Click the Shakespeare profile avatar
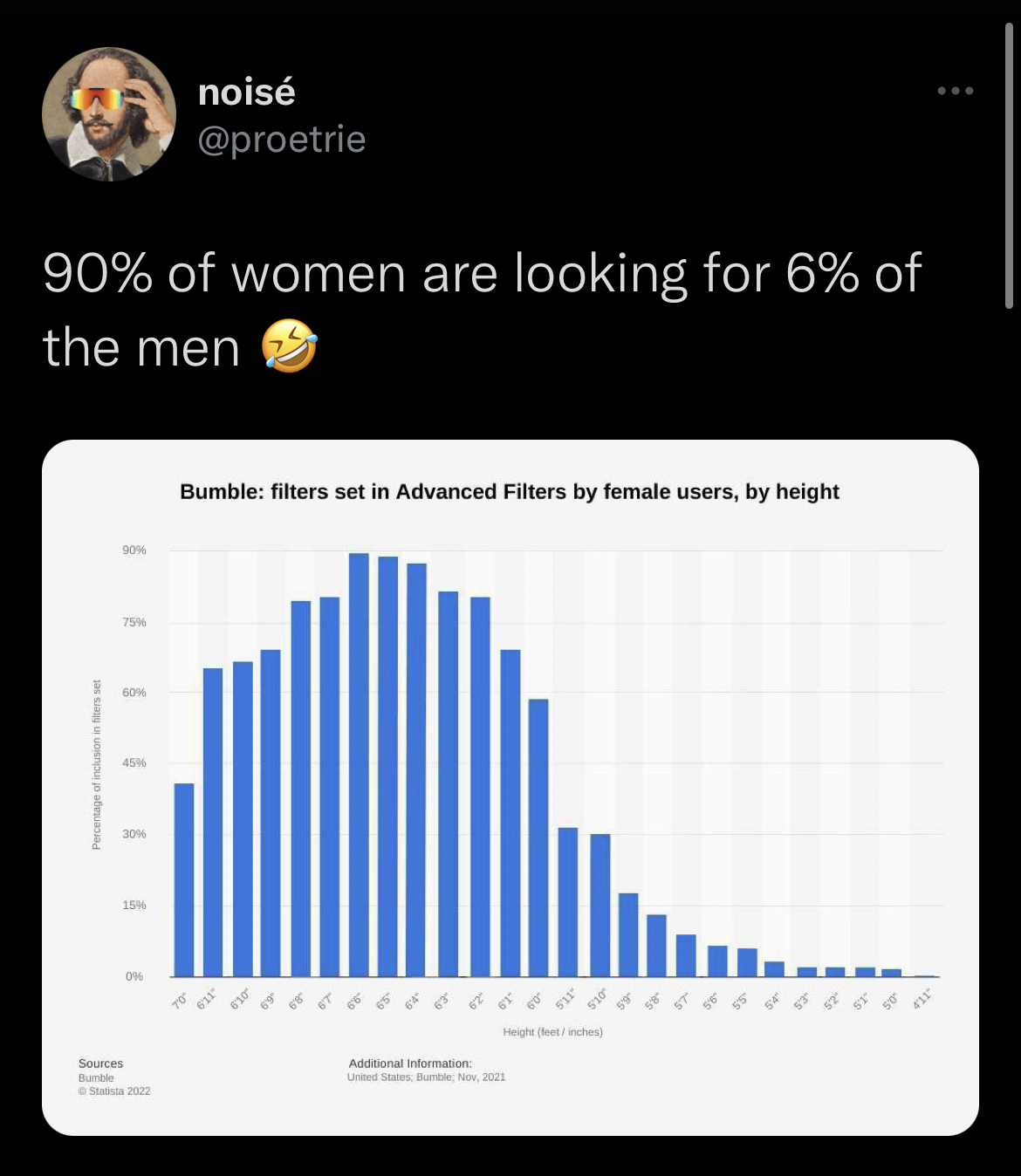This screenshot has width=1021, height=1176. tap(109, 114)
